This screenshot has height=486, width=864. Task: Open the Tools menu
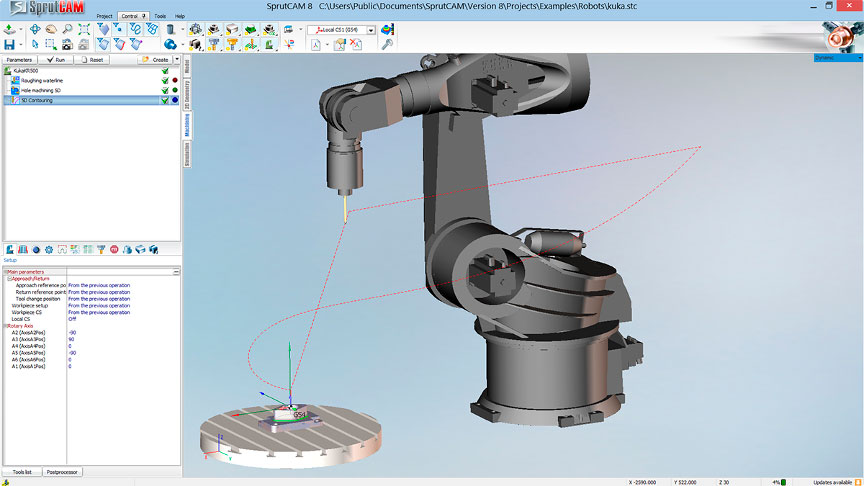click(160, 16)
